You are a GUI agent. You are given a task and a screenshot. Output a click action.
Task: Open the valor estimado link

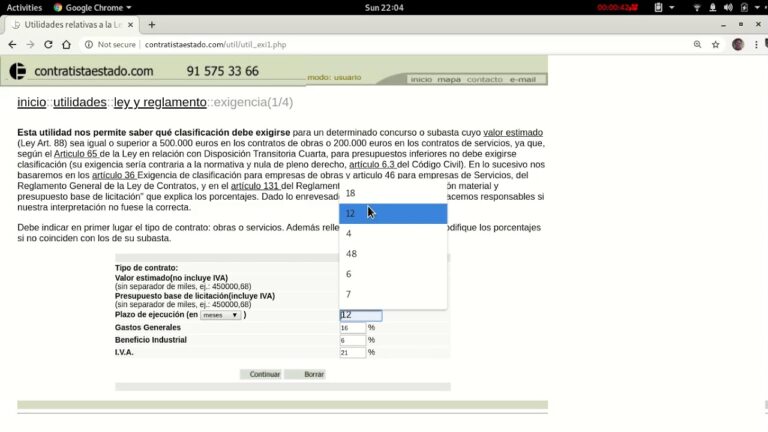pos(513,132)
